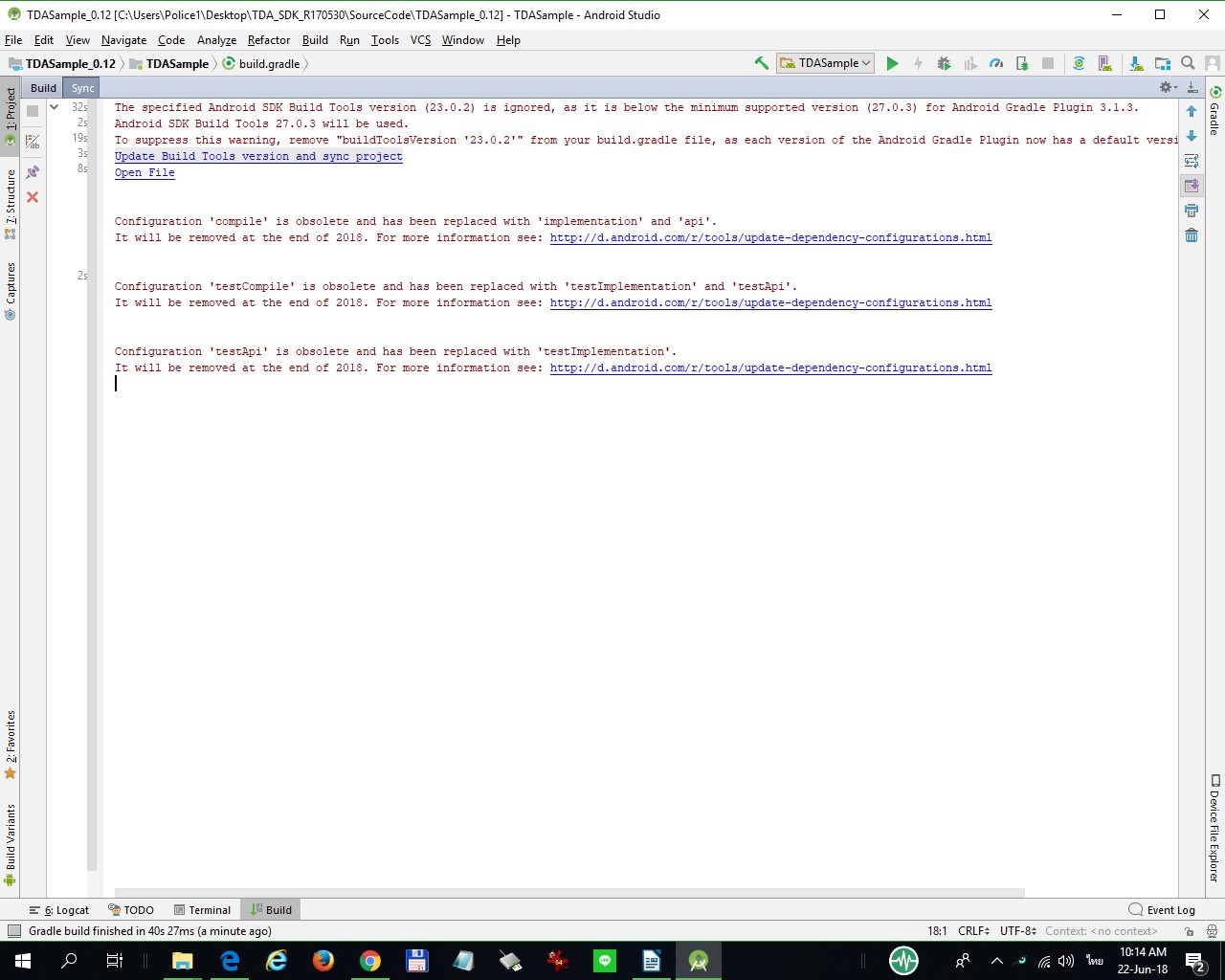Click the Apply Changes lightning icon

pos(918,63)
